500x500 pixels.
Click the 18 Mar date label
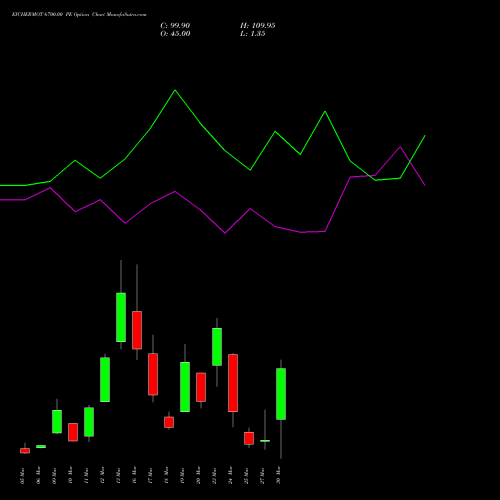tap(166, 475)
